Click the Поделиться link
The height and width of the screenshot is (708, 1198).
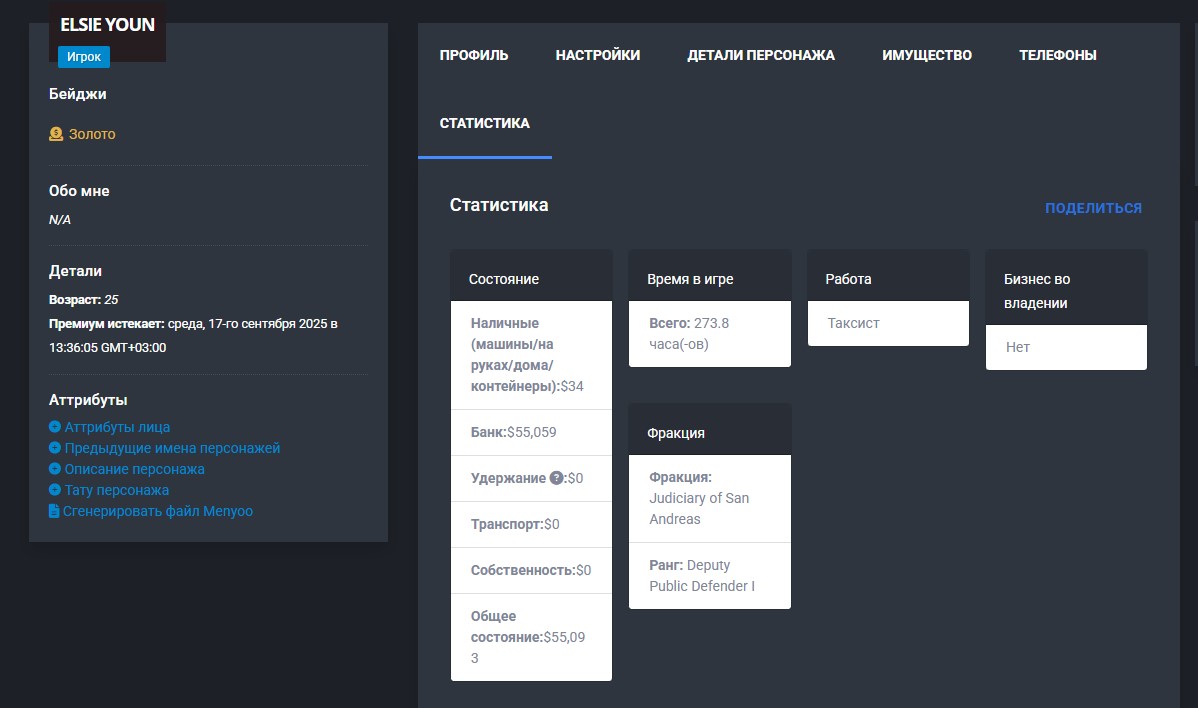1093,208
